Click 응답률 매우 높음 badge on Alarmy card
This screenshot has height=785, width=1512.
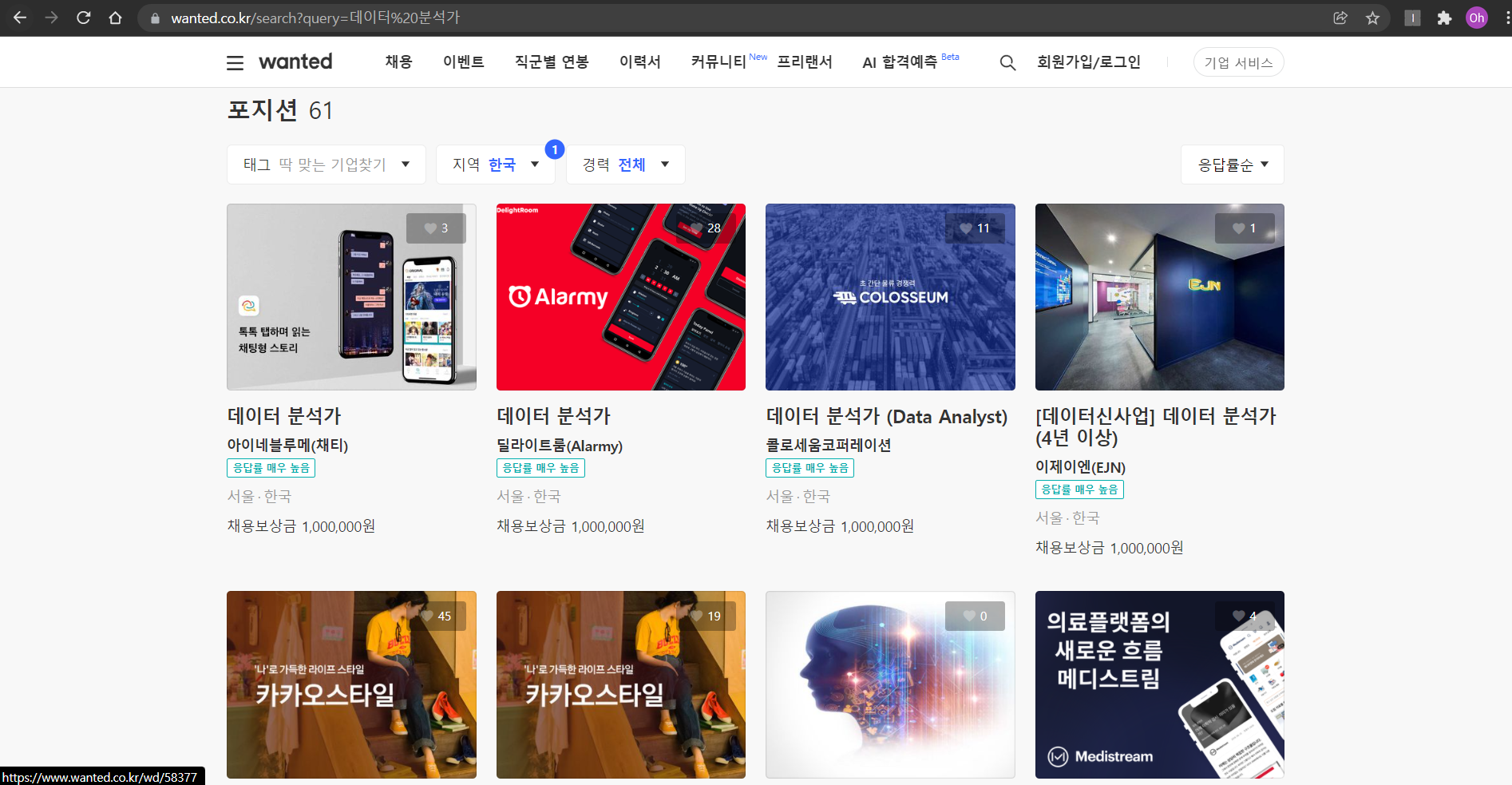pos(540,468)
